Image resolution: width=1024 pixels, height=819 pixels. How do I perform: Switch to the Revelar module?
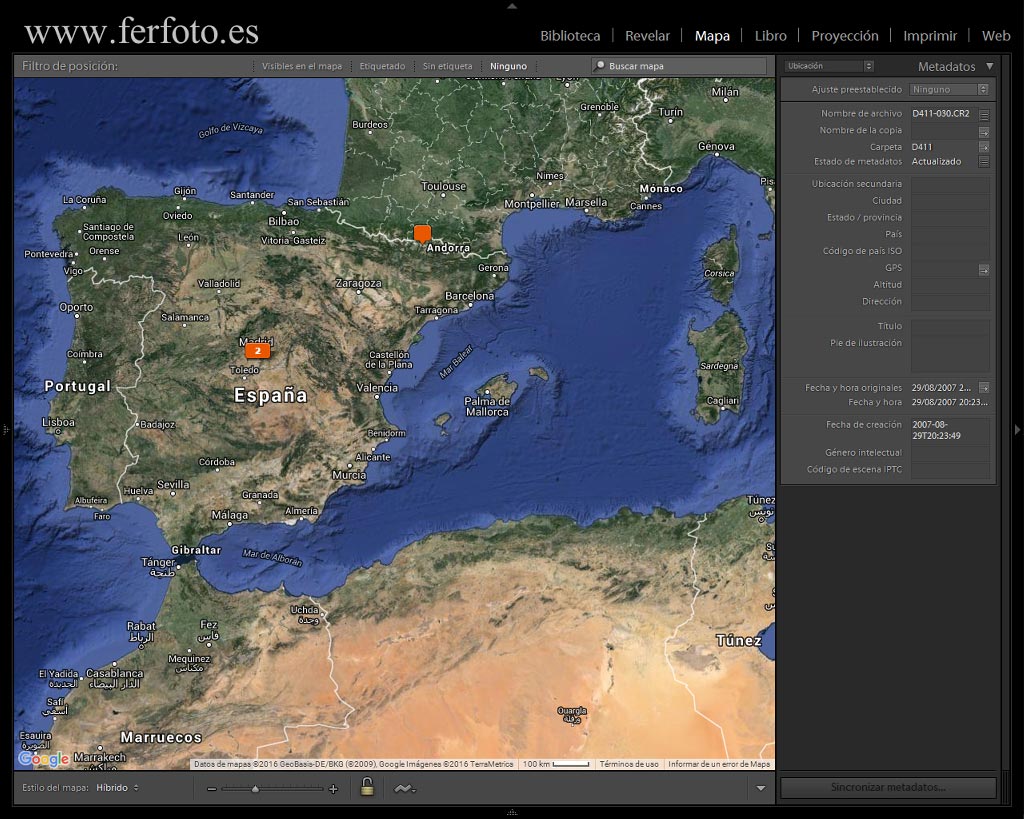coord(647,36)
